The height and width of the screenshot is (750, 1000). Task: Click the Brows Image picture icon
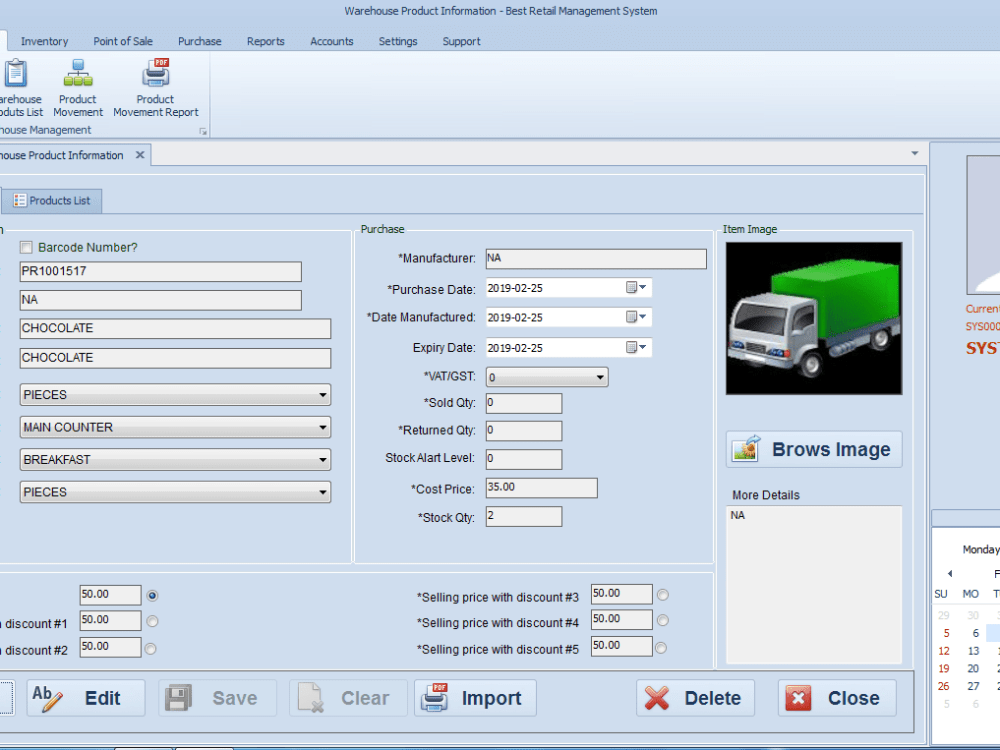[744, 448]
